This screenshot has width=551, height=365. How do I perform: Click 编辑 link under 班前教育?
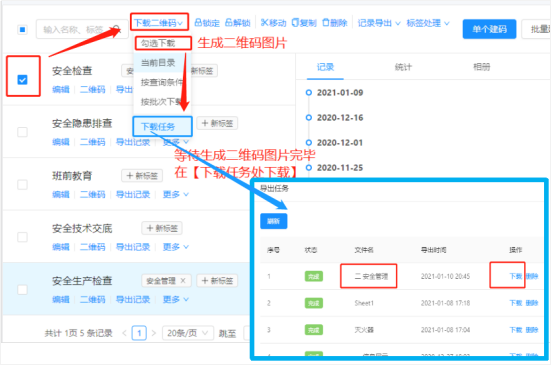pos(61,194)
